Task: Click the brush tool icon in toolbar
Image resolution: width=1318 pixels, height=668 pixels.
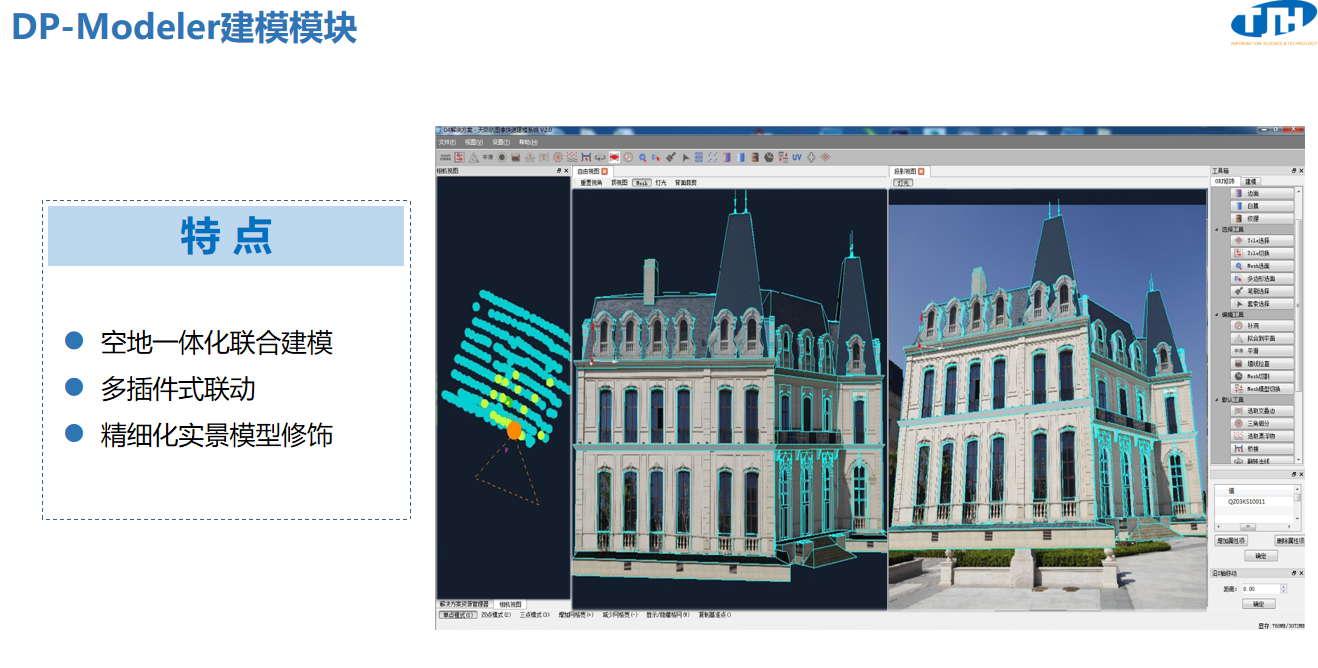Action: [x=671, y=157]
